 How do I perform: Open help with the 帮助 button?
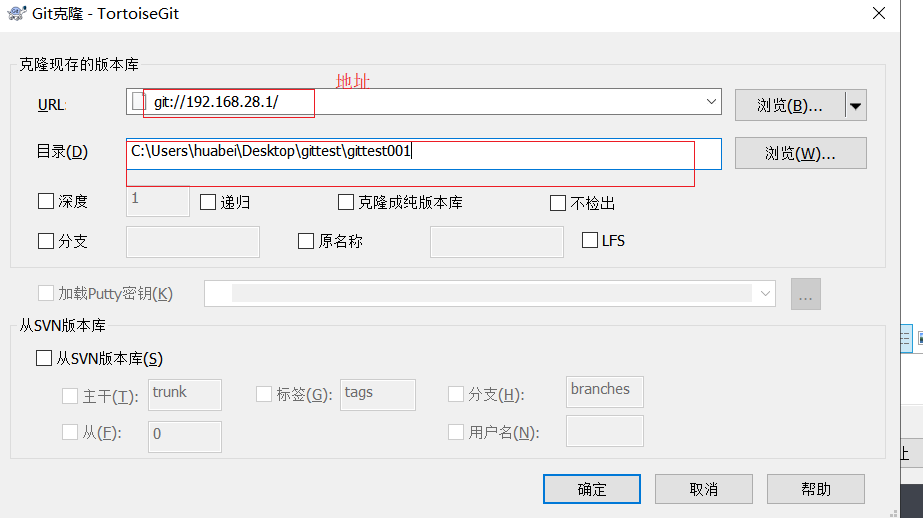816,489
